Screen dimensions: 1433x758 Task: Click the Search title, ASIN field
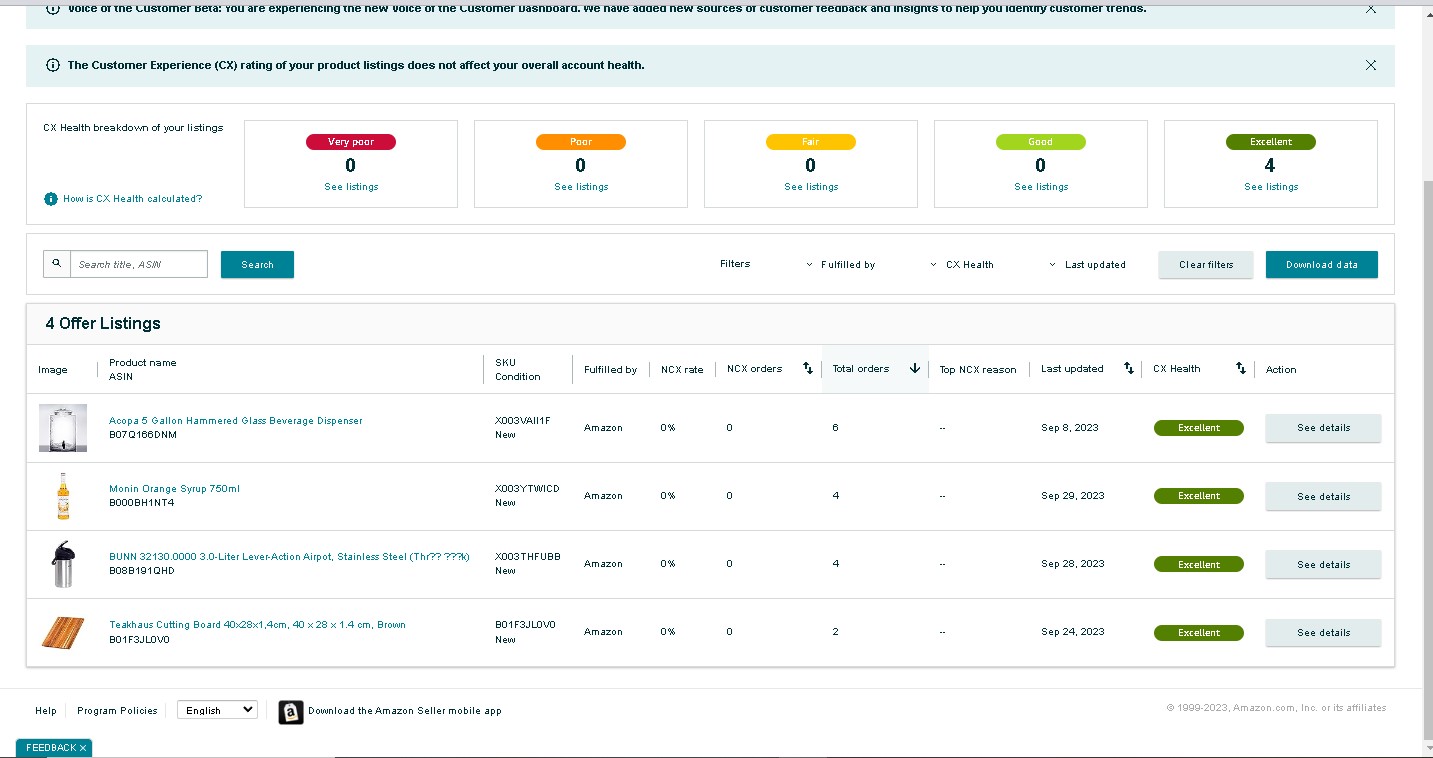click(139, 264)
